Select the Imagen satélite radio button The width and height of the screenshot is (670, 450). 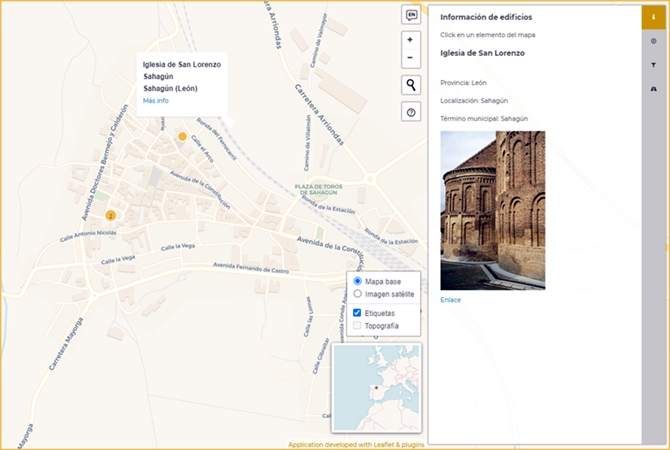358,294
